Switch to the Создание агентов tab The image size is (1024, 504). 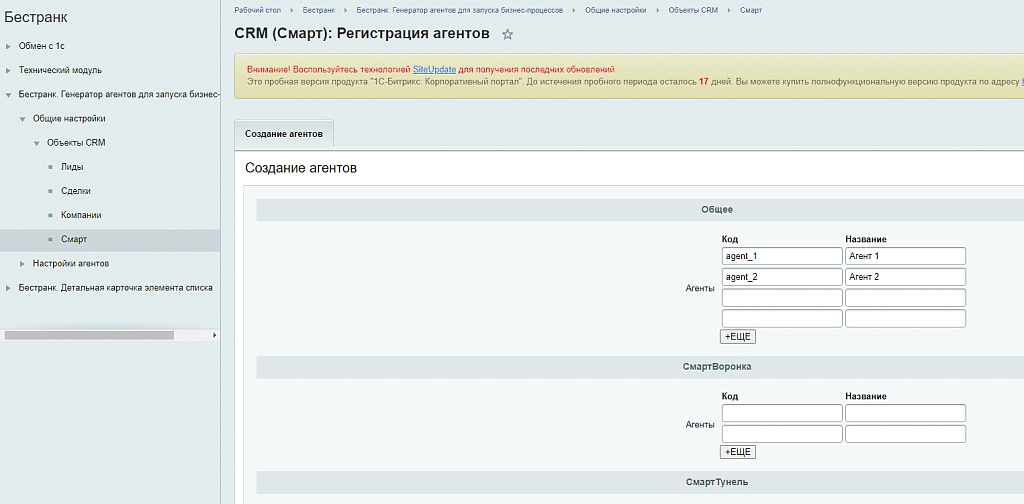[284, 134]
